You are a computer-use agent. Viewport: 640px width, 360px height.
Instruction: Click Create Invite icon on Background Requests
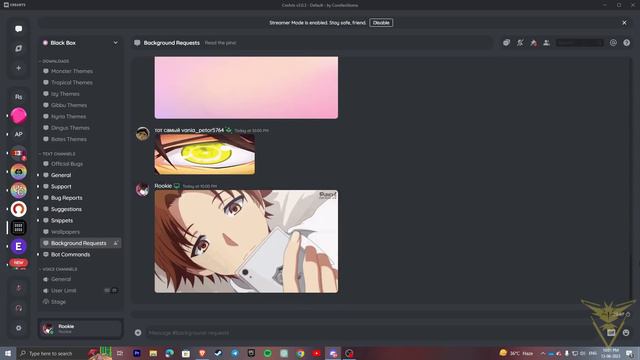pos(116,243)
